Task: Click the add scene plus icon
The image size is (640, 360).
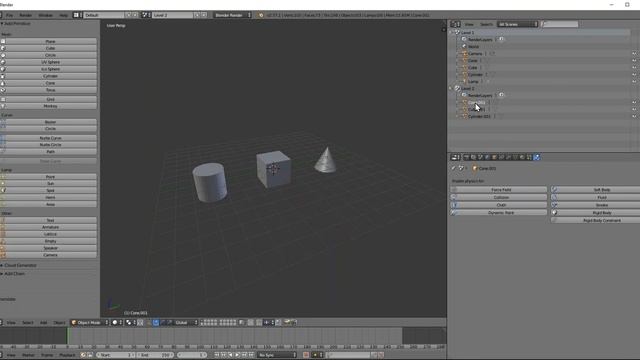Action: coord(197,15)
